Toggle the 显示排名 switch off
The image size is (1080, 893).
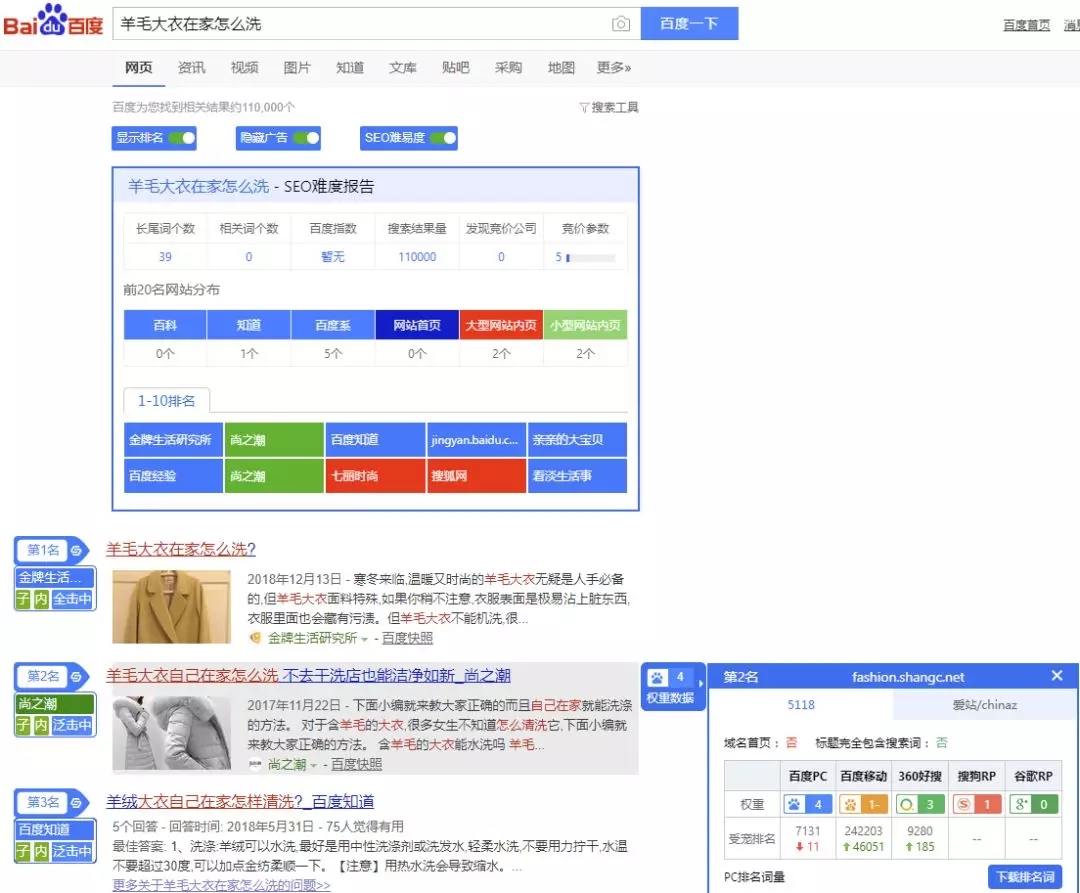pos(181,138)
